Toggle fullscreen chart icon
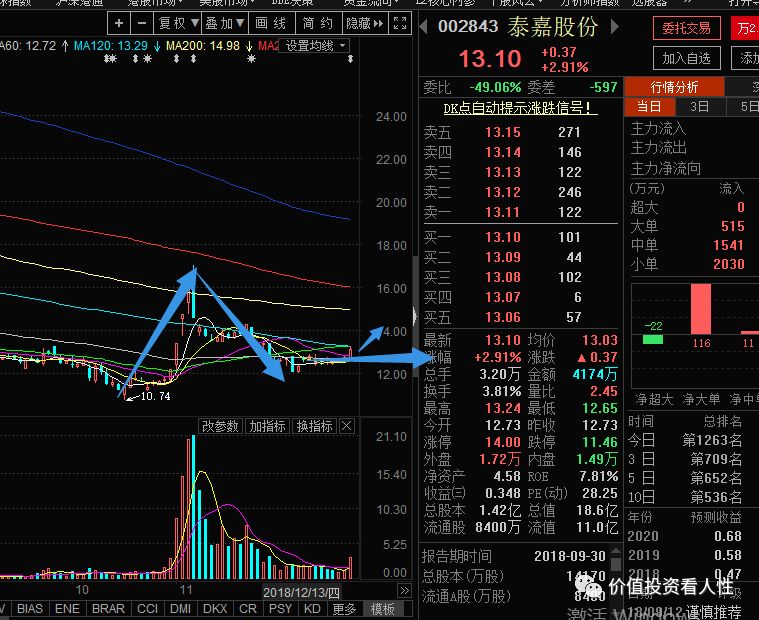Viewport: 759px width, 620px height. click(x=400, y=23)
